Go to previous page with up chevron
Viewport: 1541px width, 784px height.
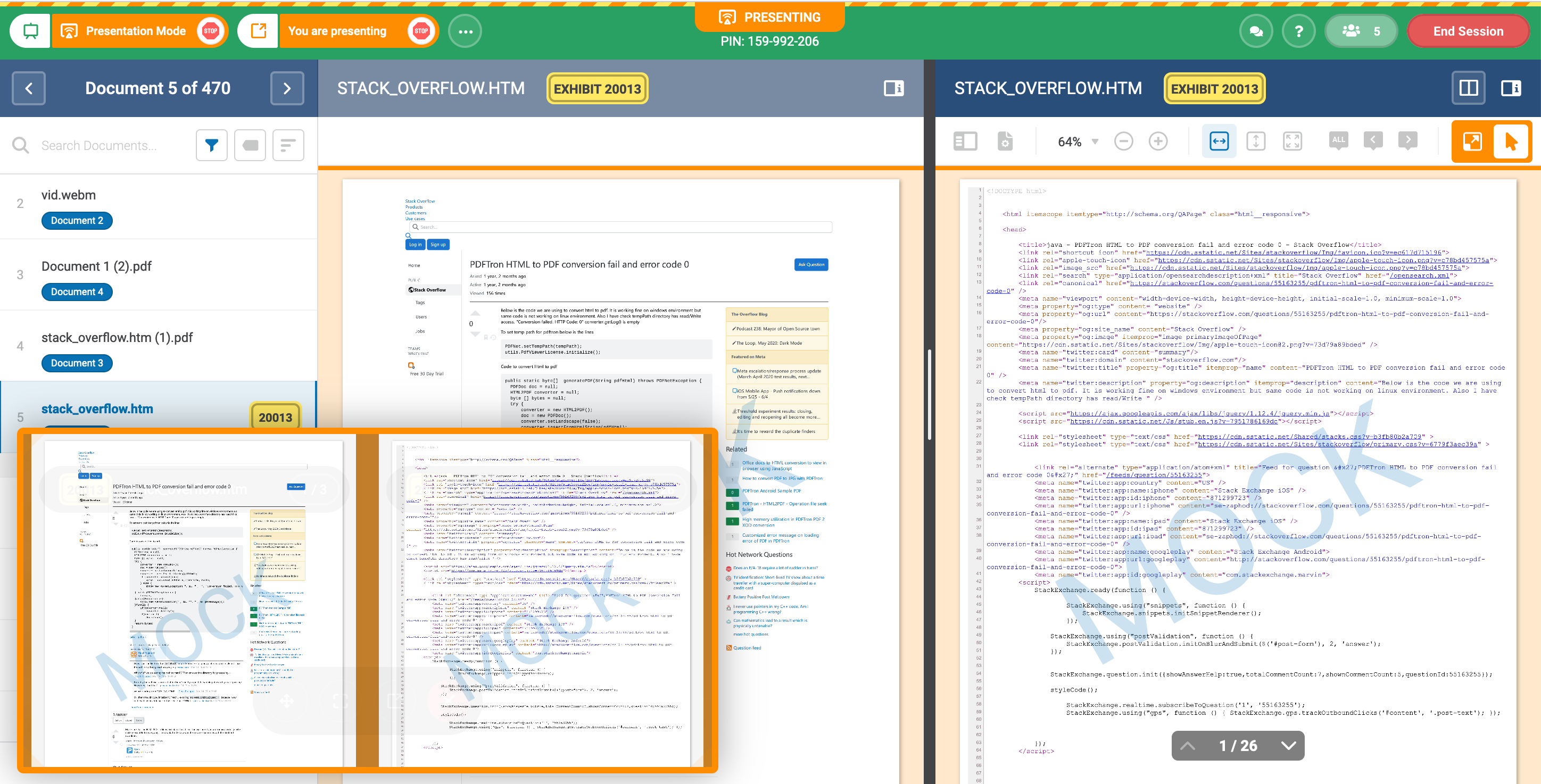(x=1188, y=746)
